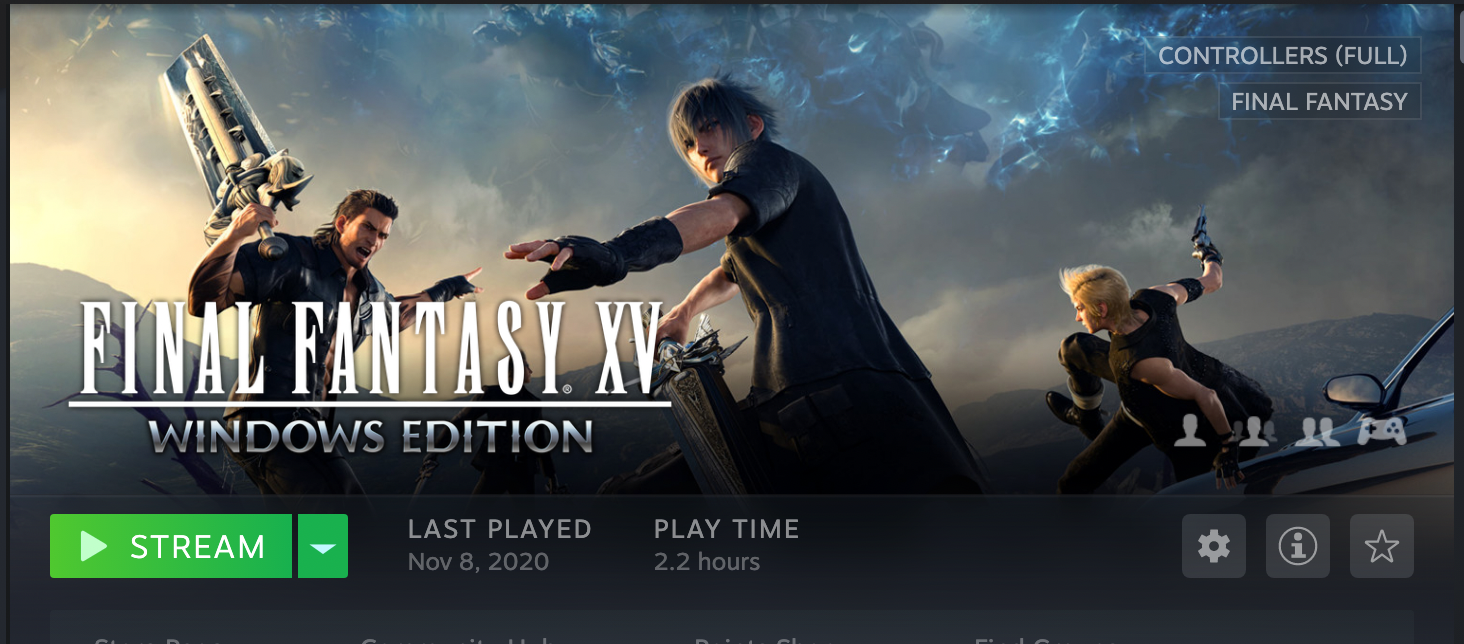This screenshot has width=1464, height=644.
Task: Open game settings via the gear icon
Action: [1214, 546]
